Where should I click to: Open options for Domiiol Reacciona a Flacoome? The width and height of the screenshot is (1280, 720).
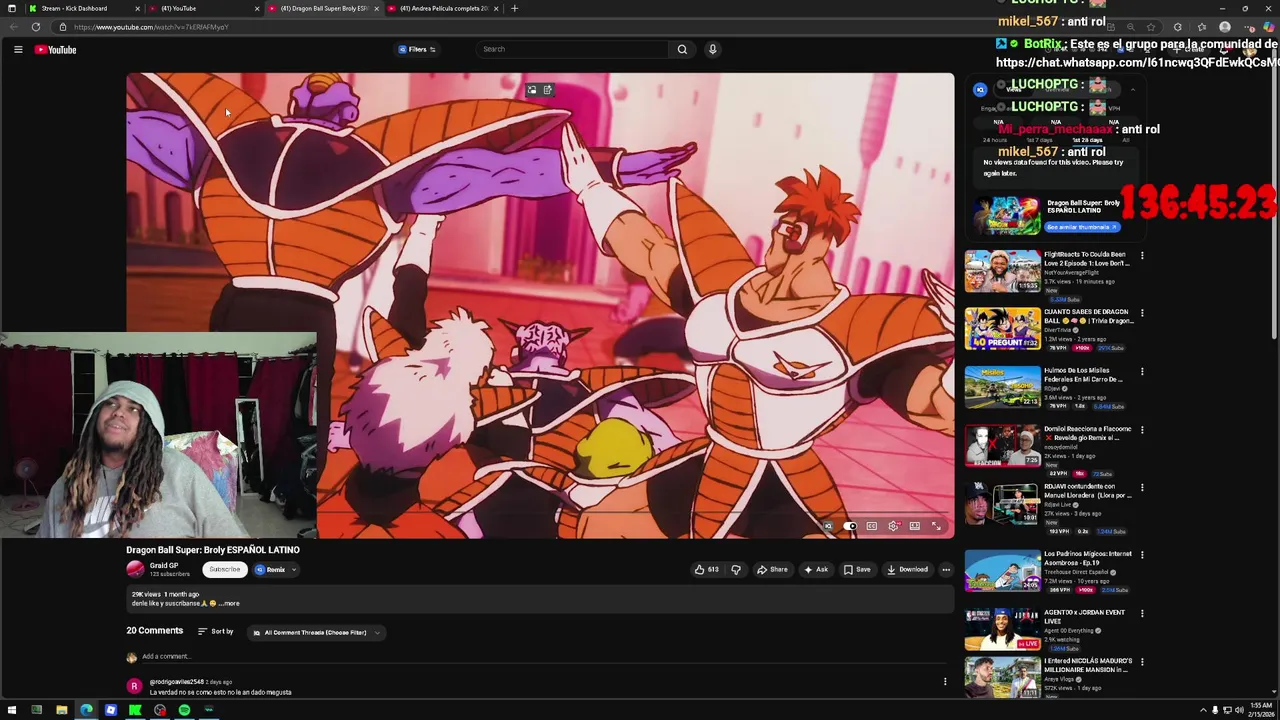[x=1142, y=429]
